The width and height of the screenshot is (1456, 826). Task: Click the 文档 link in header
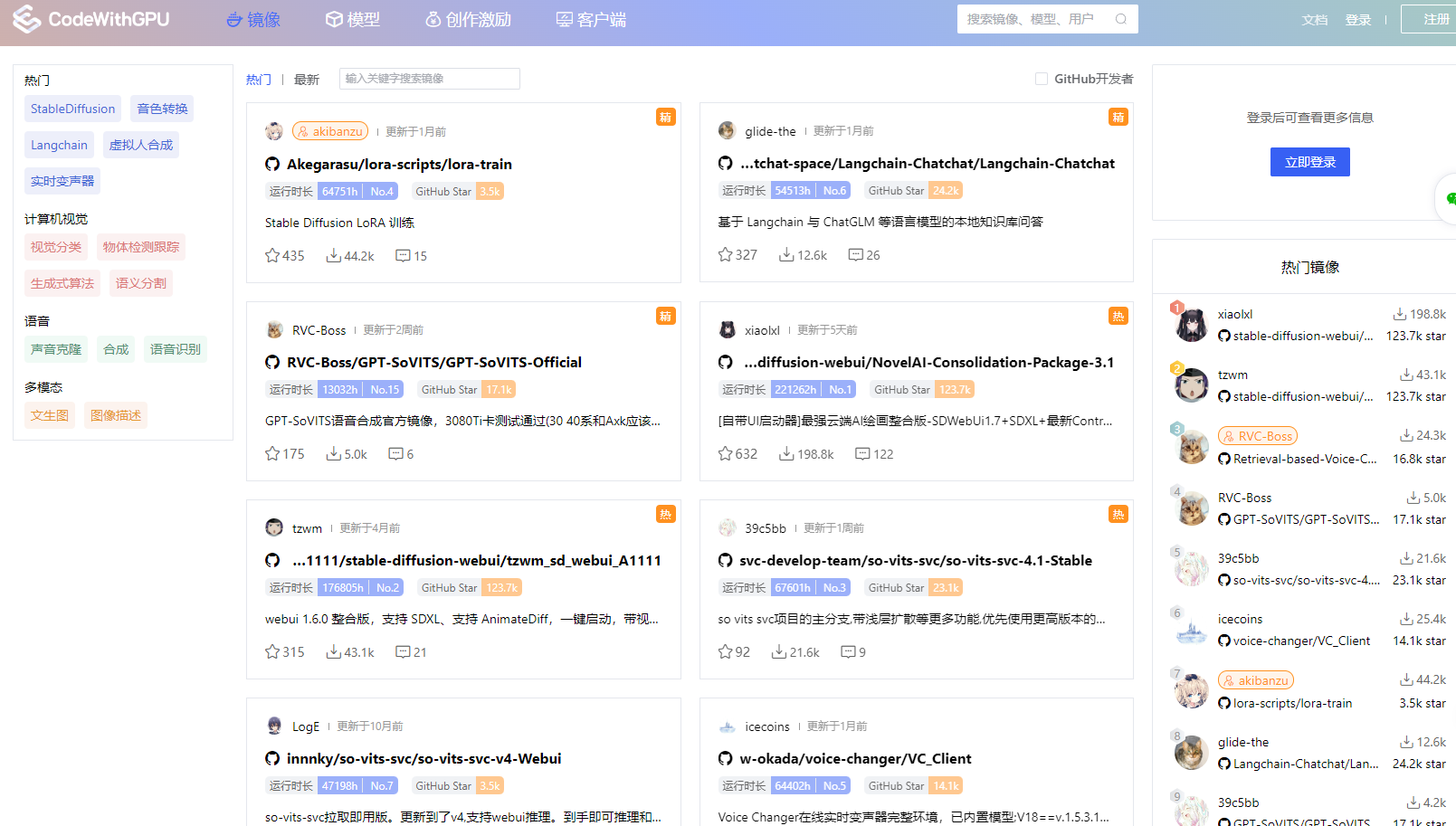1315,20
